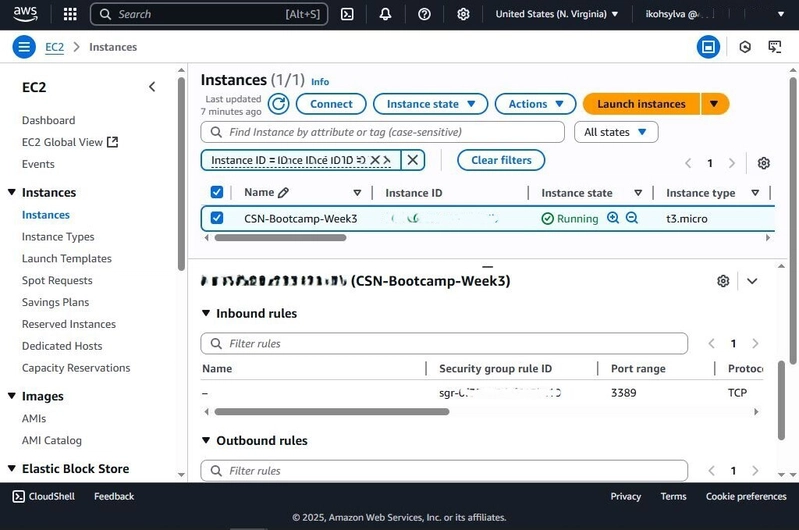Follow the EC2 breadcrumb link
The height and width of the screenshot is (530, 799).
click(x=55, y=47)
